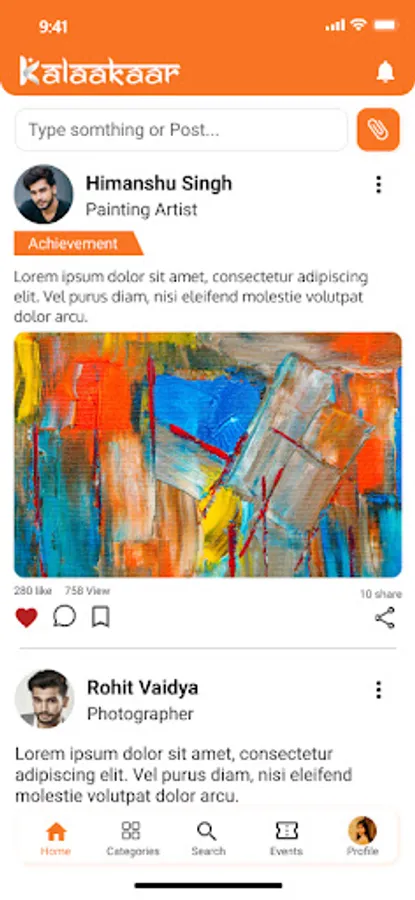Image resolution: width=415 pixels, height=900 pixels.
Task: Tap the Kalaakaar logo
Action: pyautogui.click(x=100, y=71)
